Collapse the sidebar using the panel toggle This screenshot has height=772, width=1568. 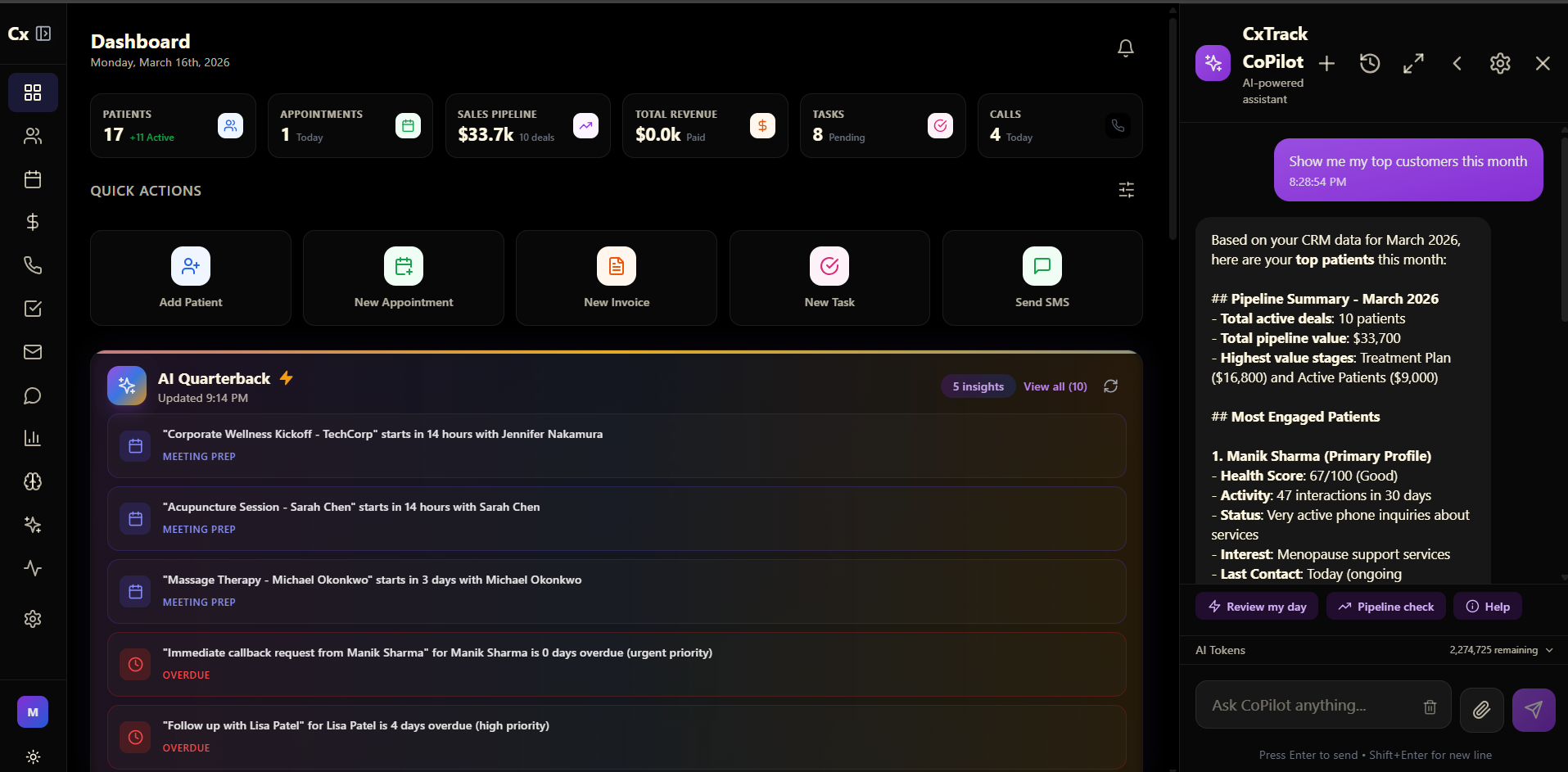pos(45,34)
